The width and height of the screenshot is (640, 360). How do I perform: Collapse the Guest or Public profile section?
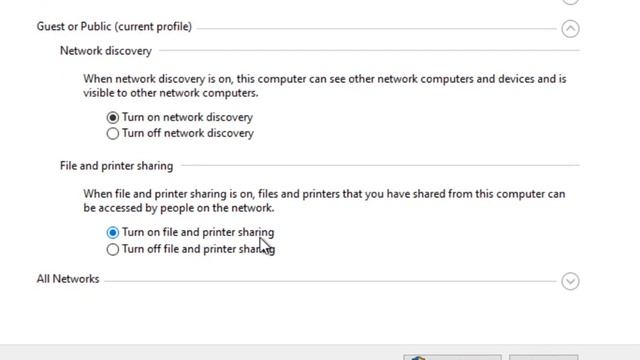pos(570,29)
